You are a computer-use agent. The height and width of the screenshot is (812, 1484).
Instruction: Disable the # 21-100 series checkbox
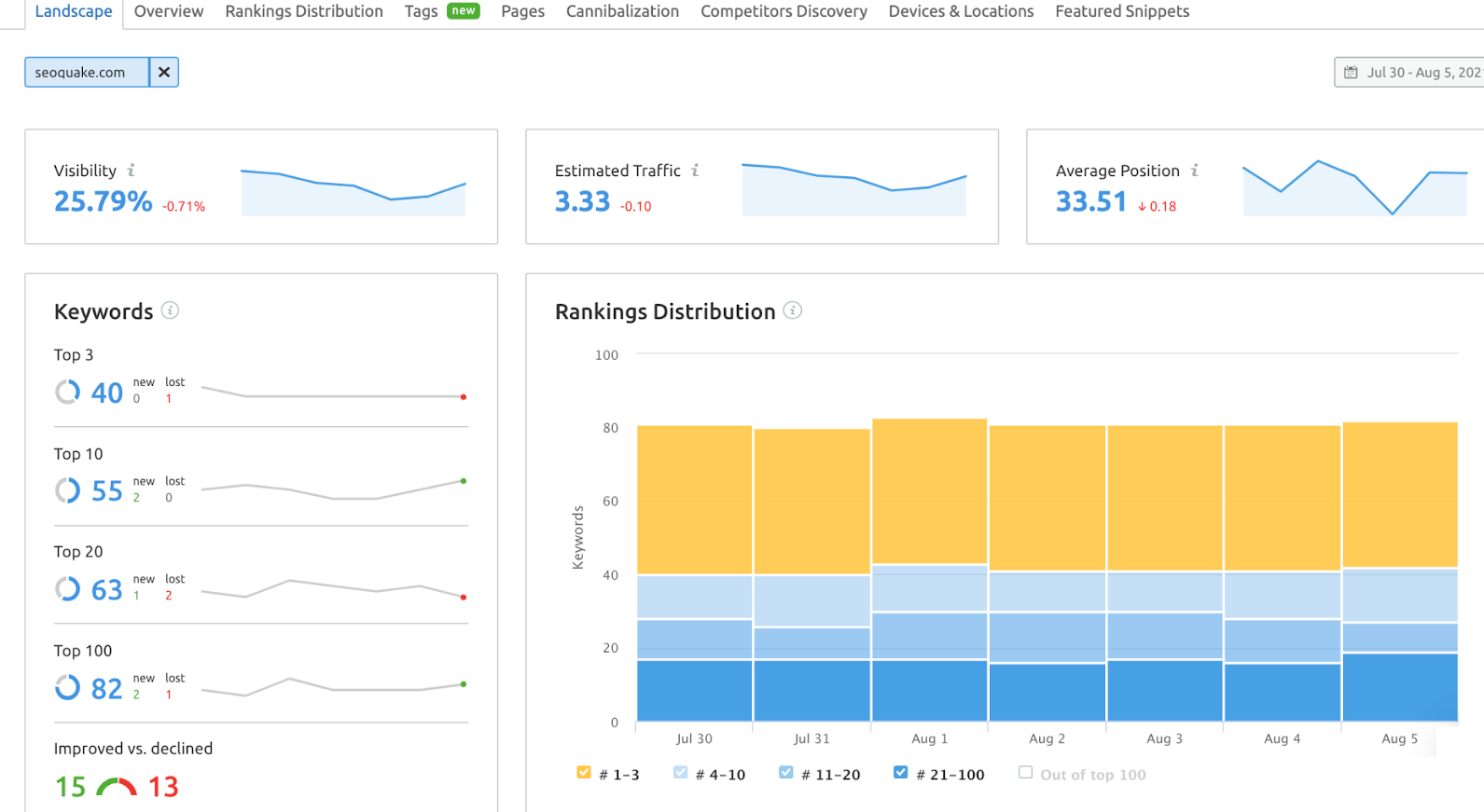[x=900, y=773]
